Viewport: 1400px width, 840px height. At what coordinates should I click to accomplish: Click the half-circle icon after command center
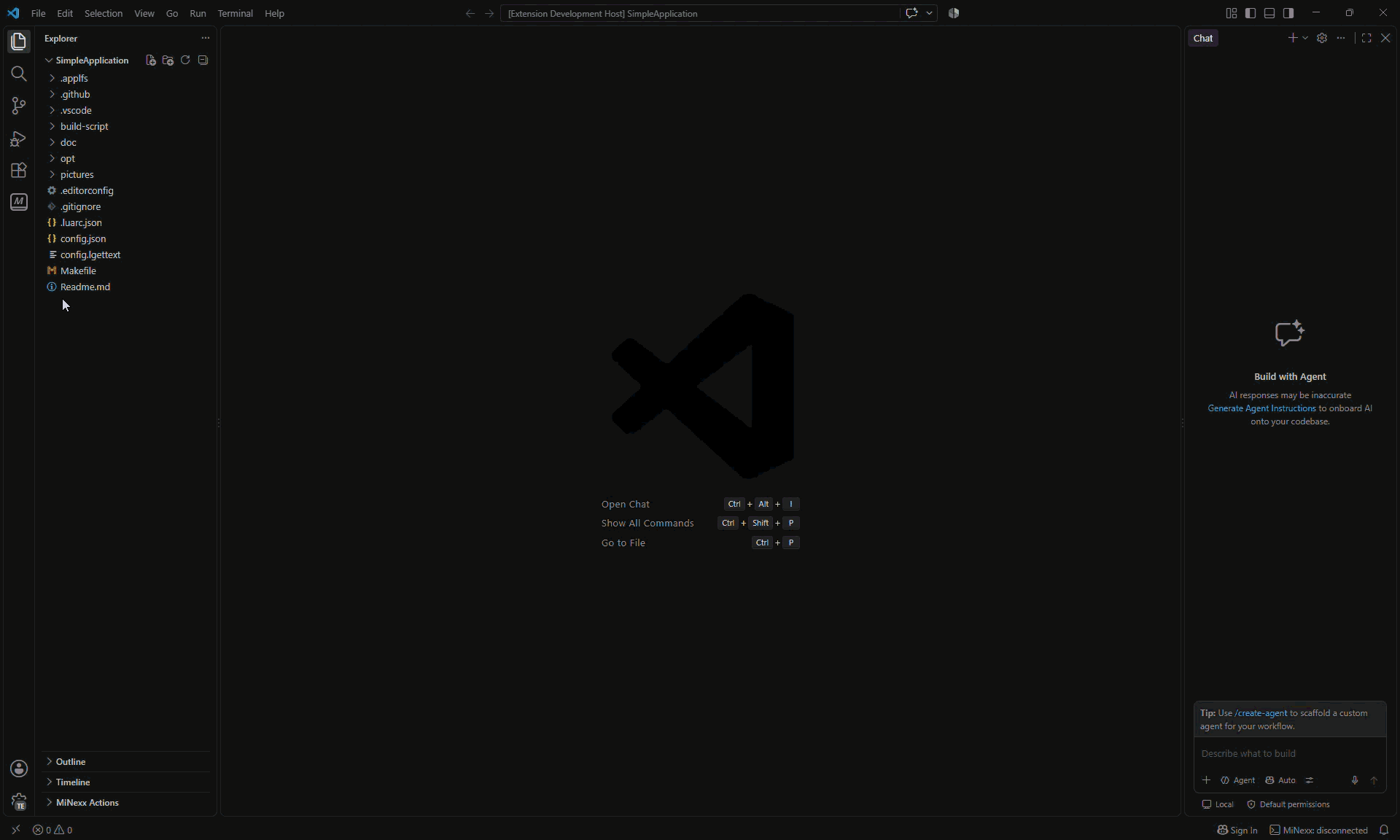click(x=954, y=13)
